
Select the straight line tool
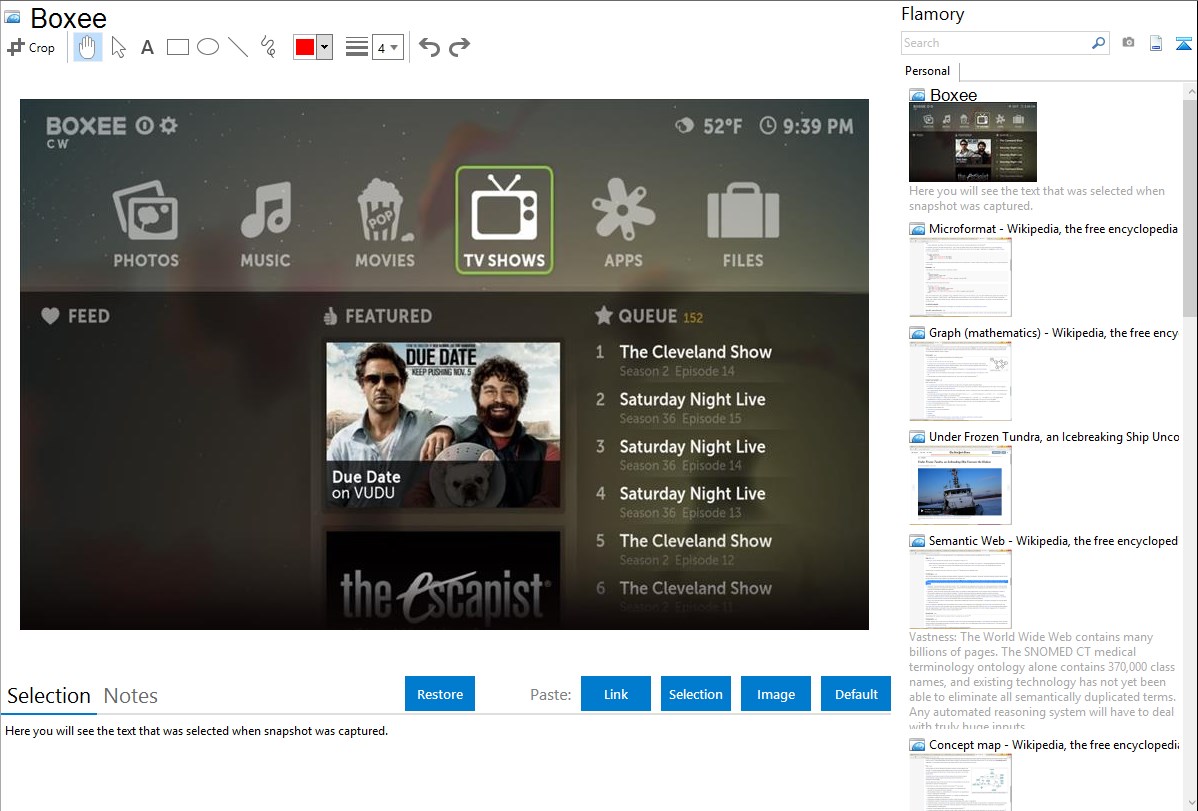tap(238, 47)
